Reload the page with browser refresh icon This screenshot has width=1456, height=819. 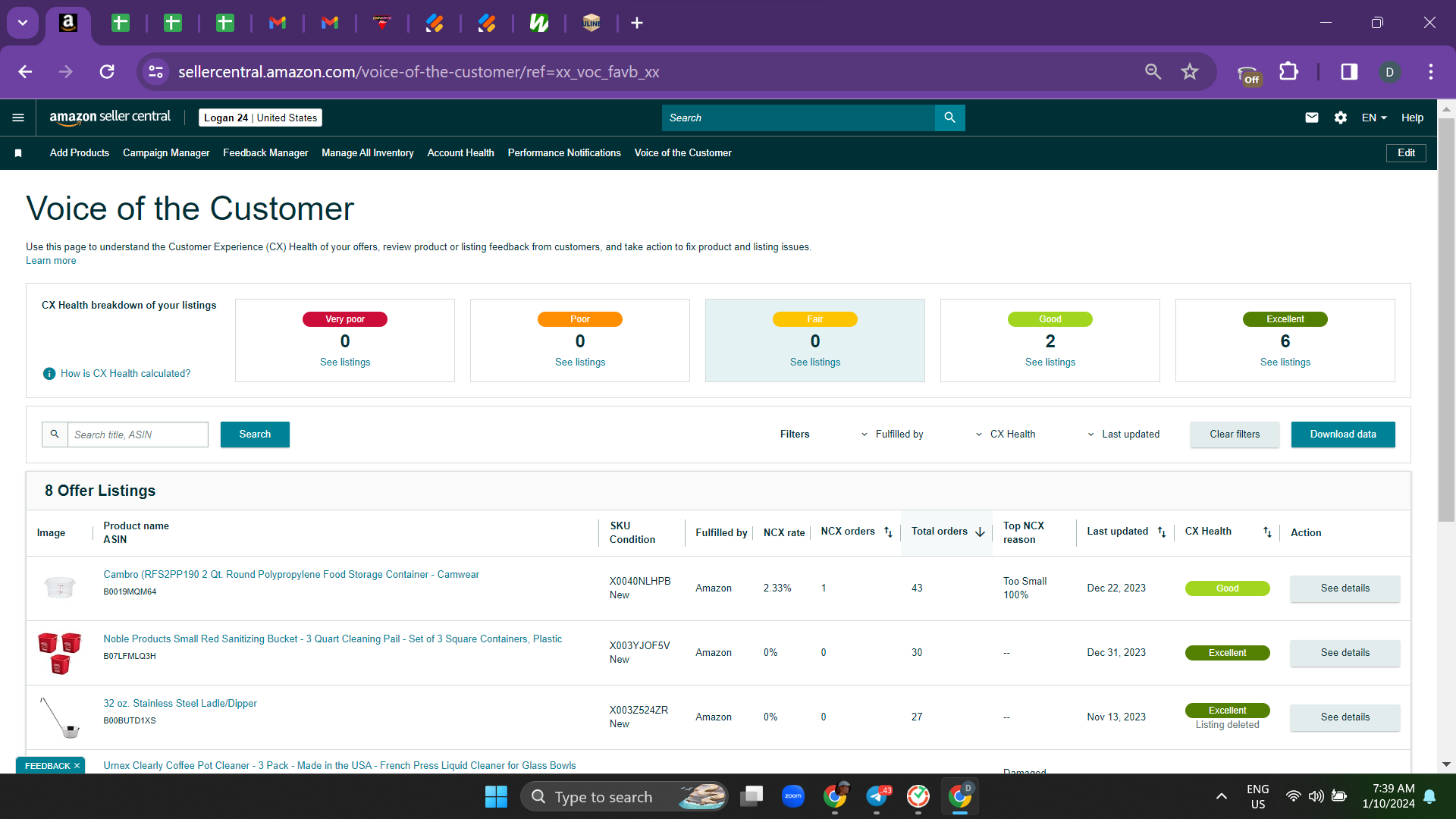coord(107,72)
